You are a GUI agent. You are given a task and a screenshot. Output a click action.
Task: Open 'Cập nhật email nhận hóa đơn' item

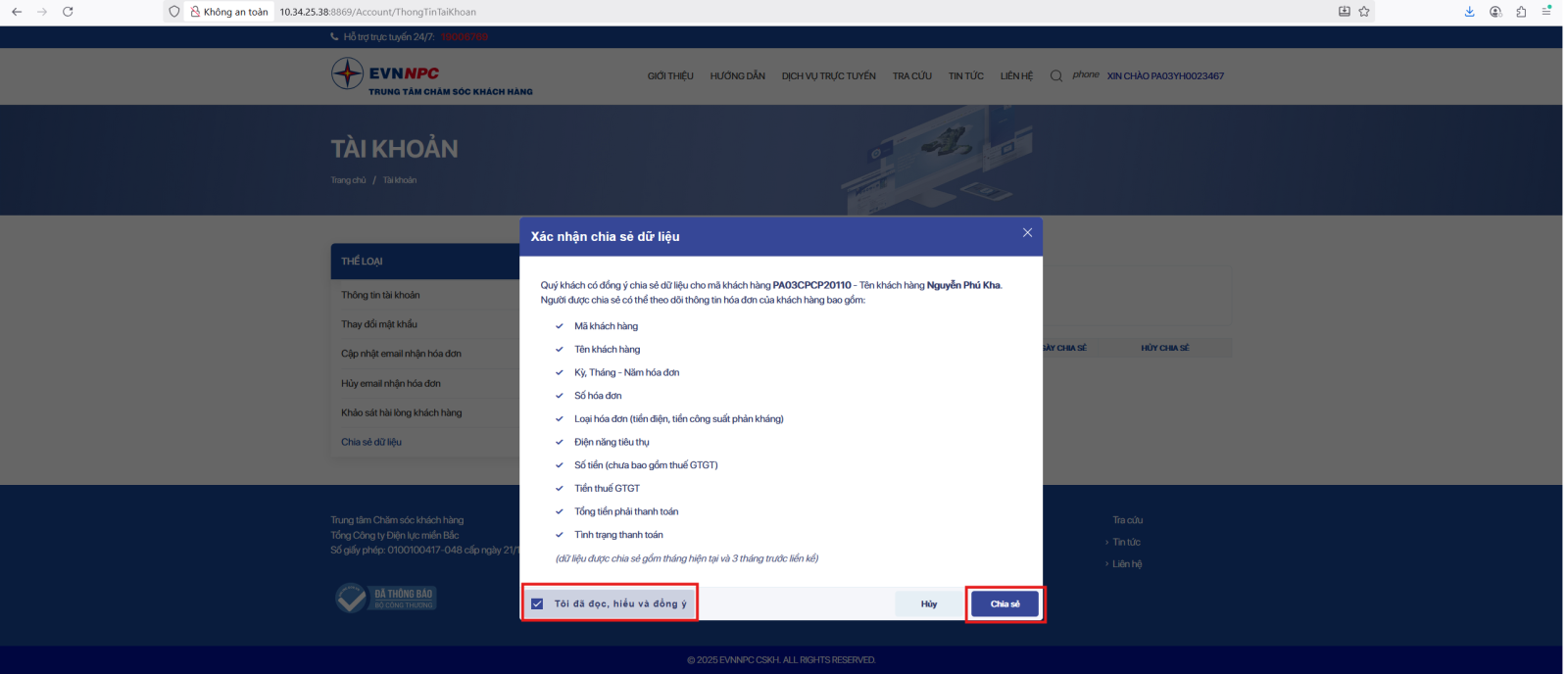[x=401, y=354]
